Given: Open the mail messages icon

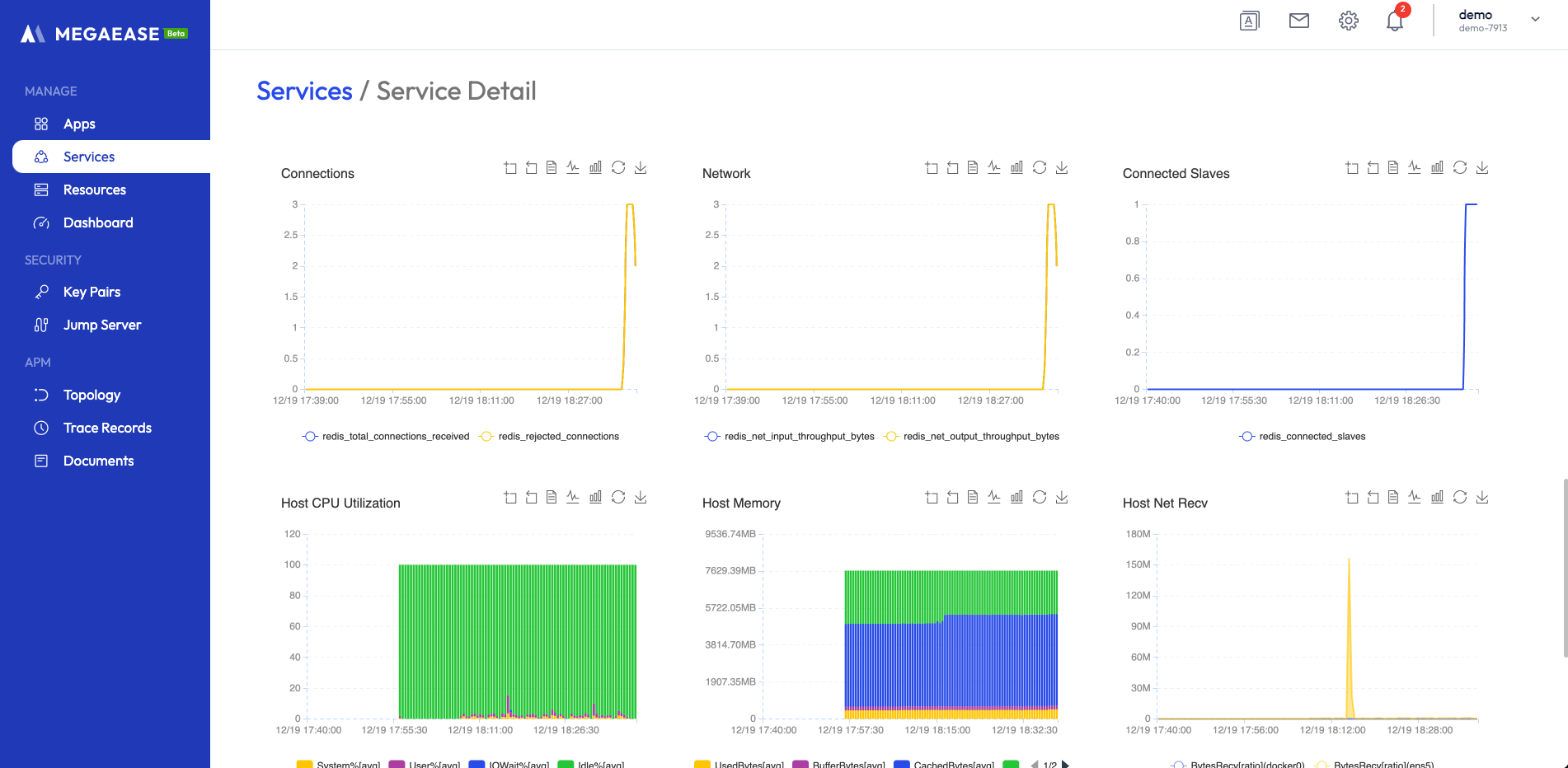Looking at the screenshot, I should [1299, 21].
